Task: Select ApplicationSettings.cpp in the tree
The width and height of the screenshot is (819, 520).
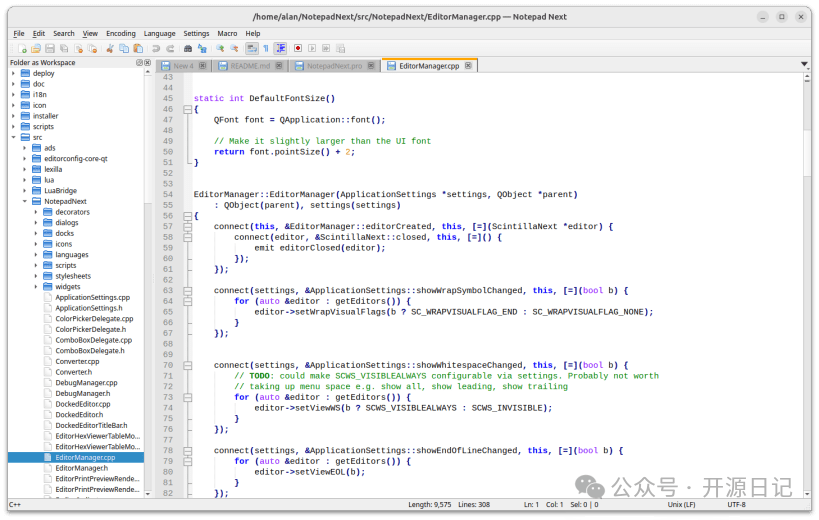Action: pos(92,298)
